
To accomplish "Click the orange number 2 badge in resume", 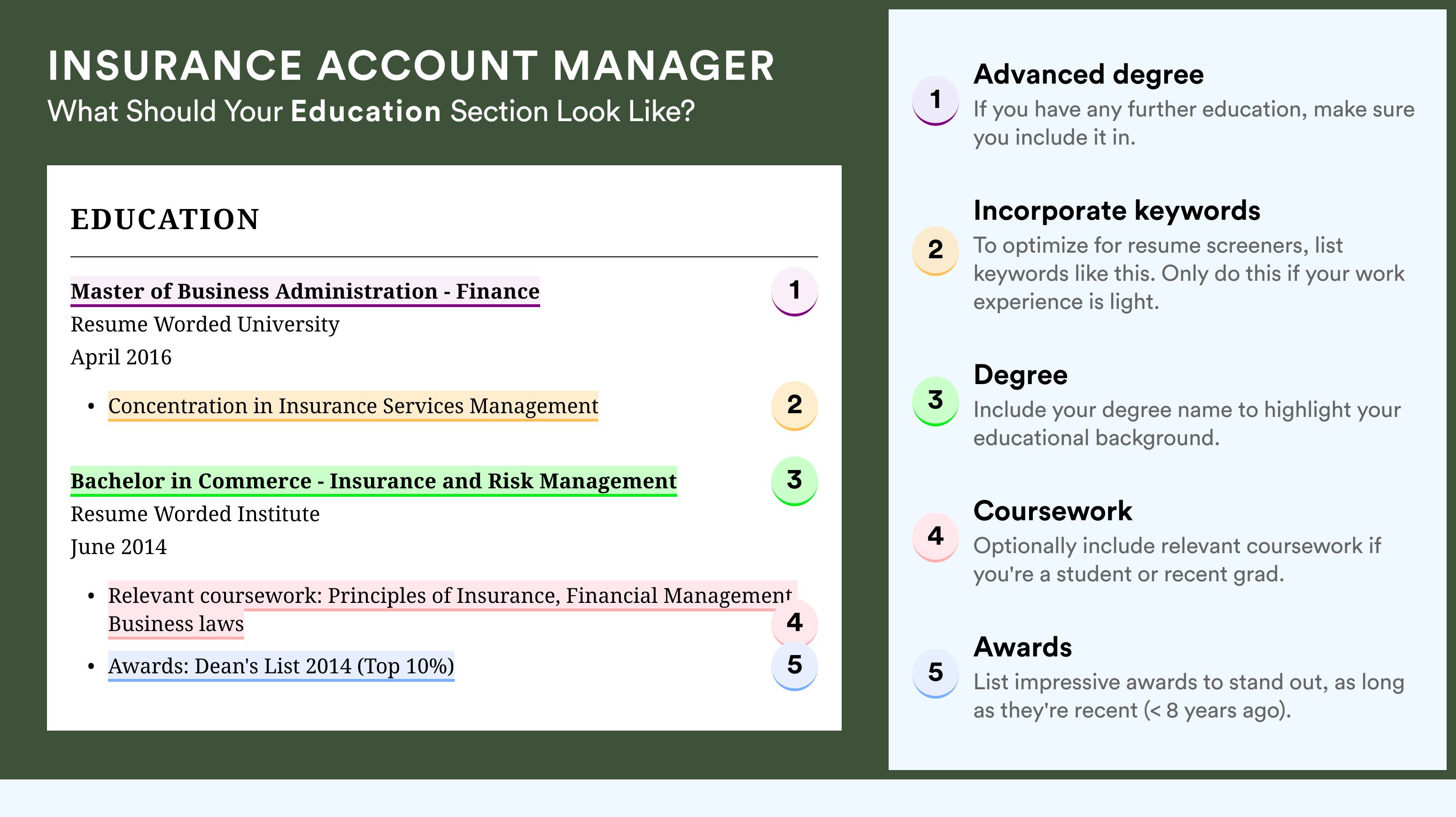I will (x=794, y=405).
